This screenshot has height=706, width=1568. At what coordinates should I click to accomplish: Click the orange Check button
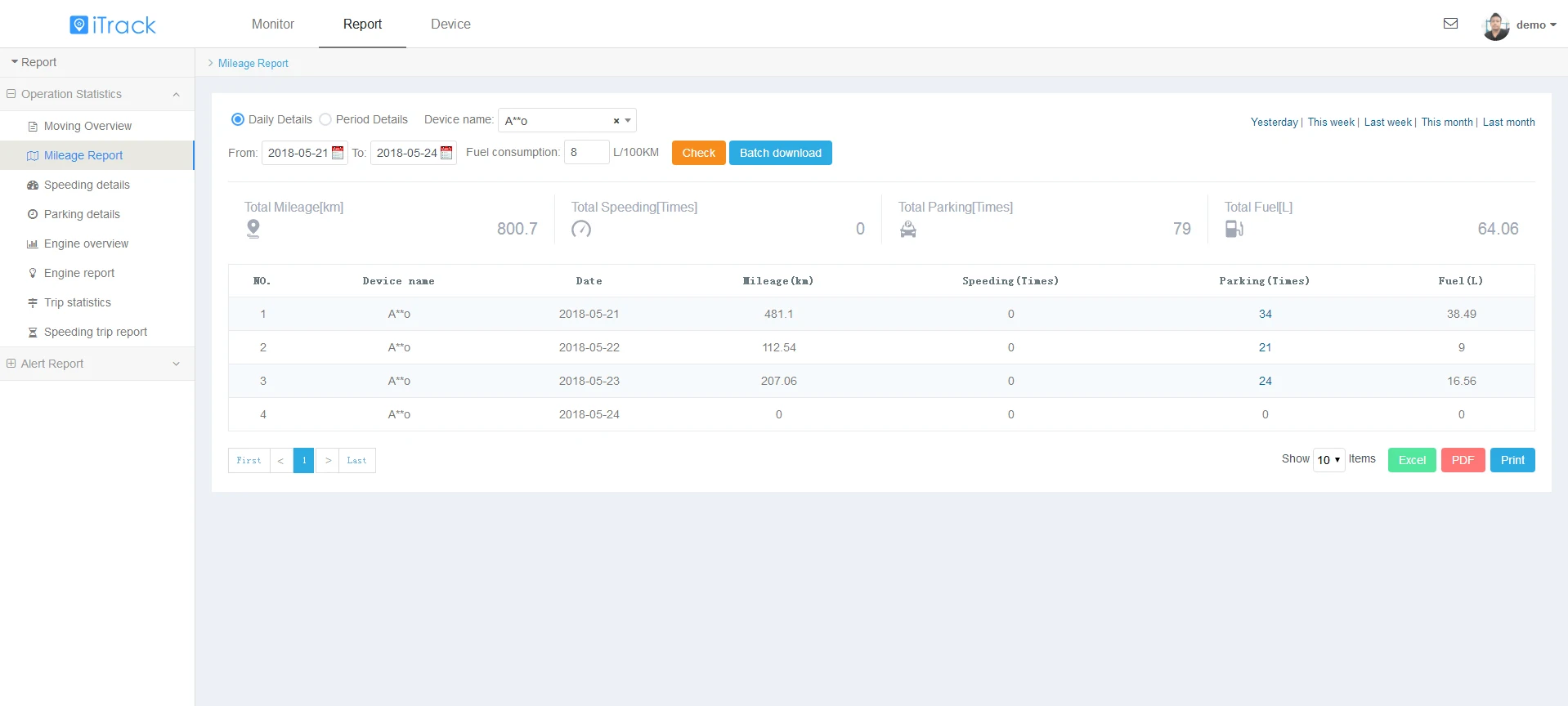pyautogui.click(x=699, y=153)
